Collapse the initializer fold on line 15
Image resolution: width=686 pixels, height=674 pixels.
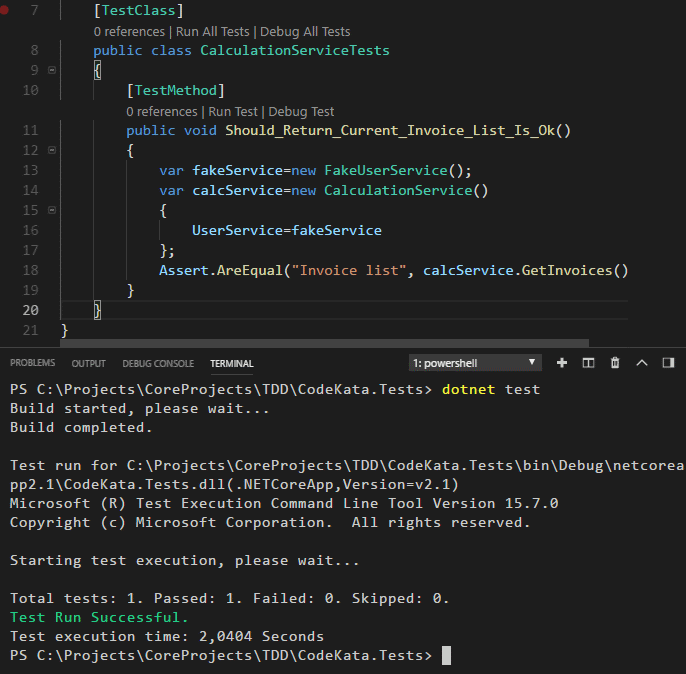point(52,210)
